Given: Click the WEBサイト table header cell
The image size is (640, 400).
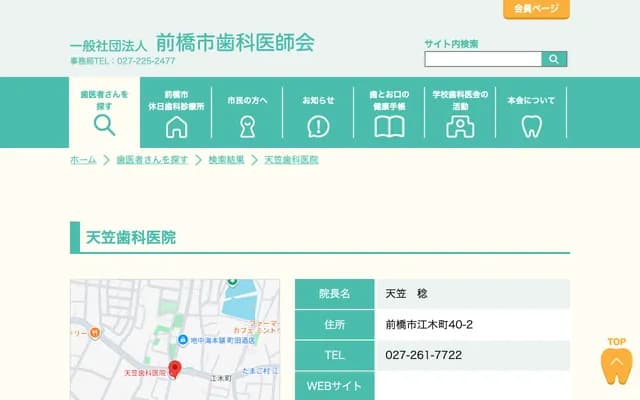Looking at the screenshot, I should [335, 386].
